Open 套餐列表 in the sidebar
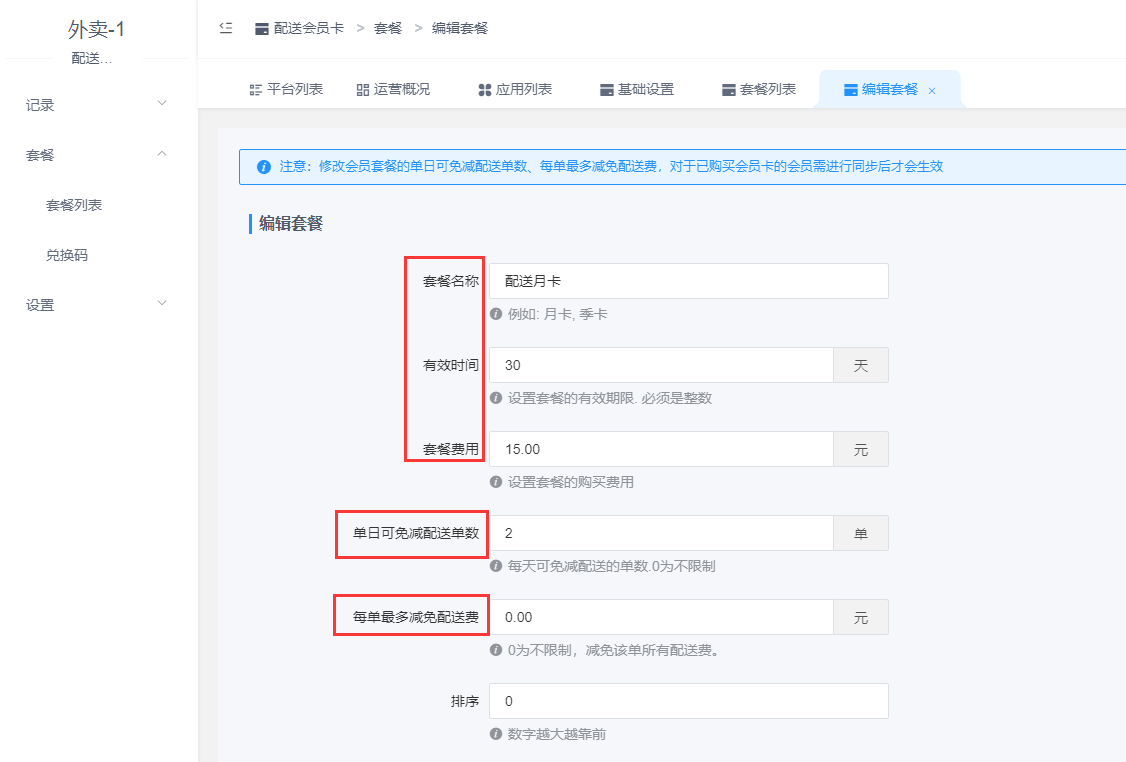This screenshot has height=762, width=1126. tap(74, 205)
